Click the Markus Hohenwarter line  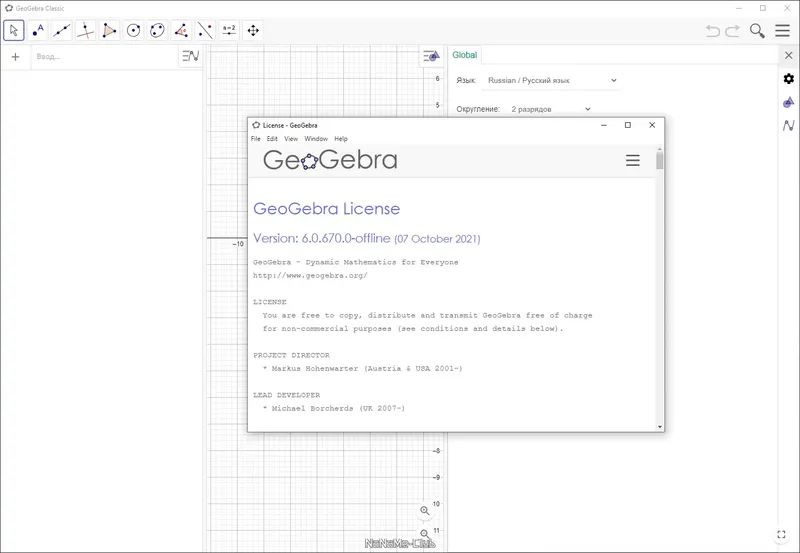(x=362, y=368)
